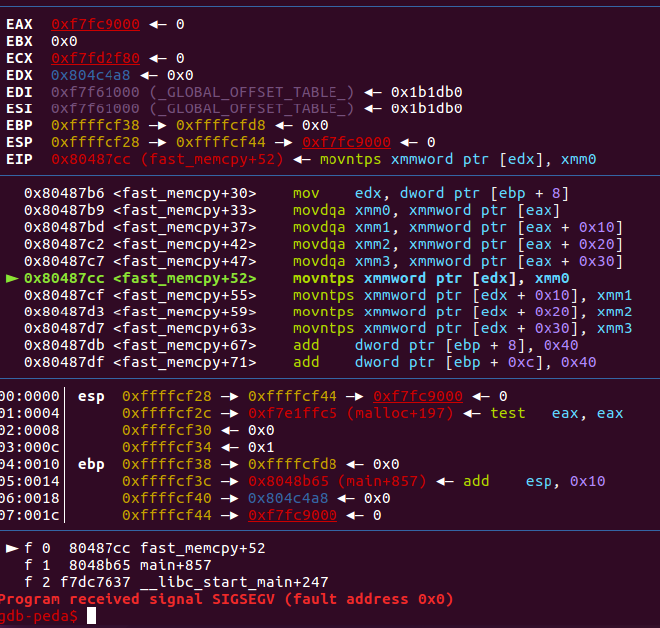The image size is (660, 628).
Task: Select the EAX register label
Action: pos(19,22)
